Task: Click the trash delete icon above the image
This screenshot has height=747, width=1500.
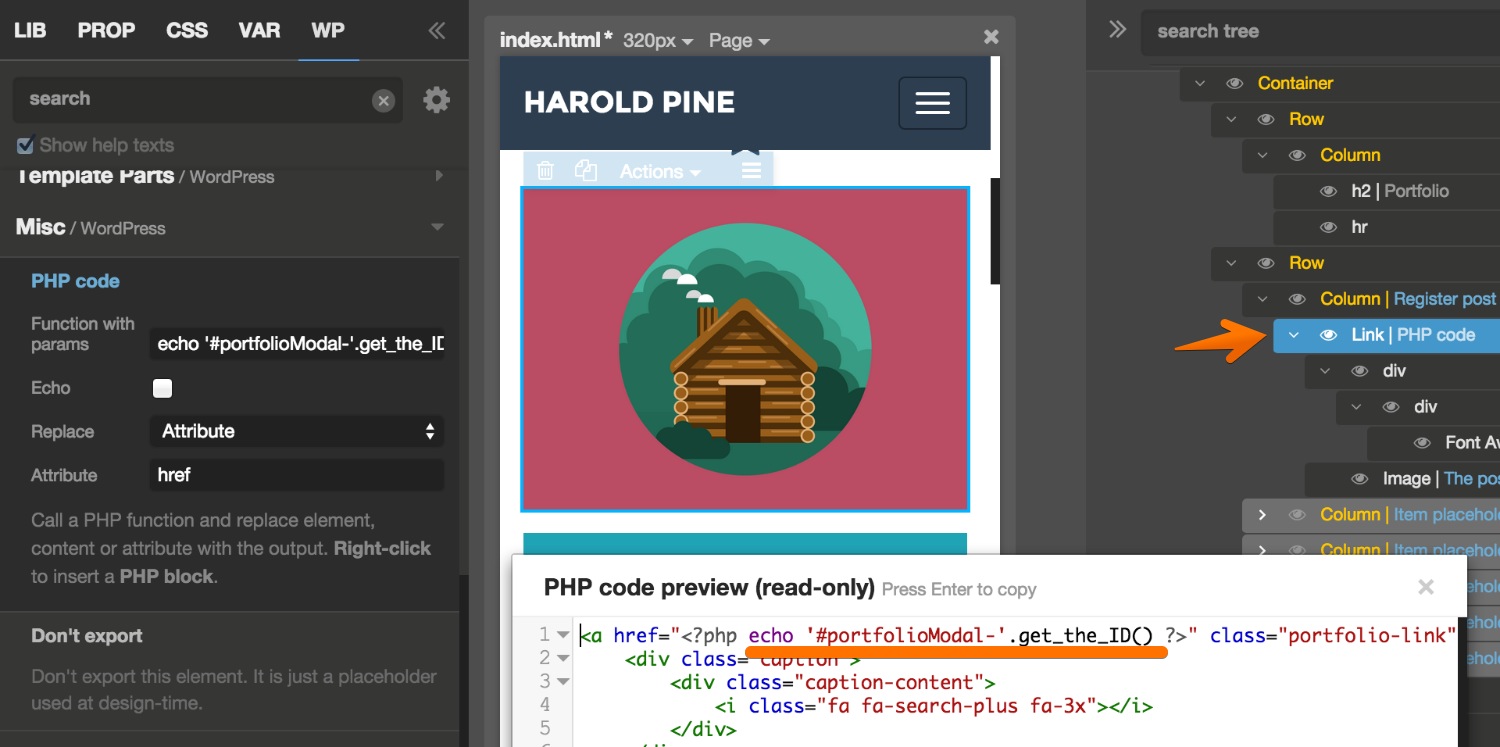Action: pos(545,171)
